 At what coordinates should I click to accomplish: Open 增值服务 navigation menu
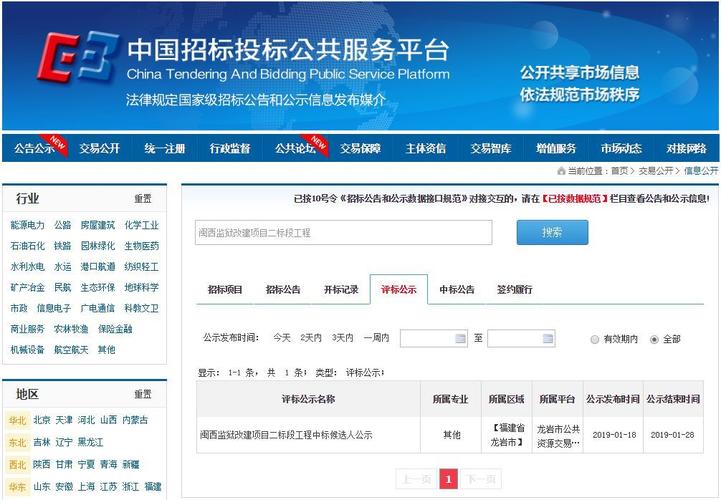[x=556, y=148]
